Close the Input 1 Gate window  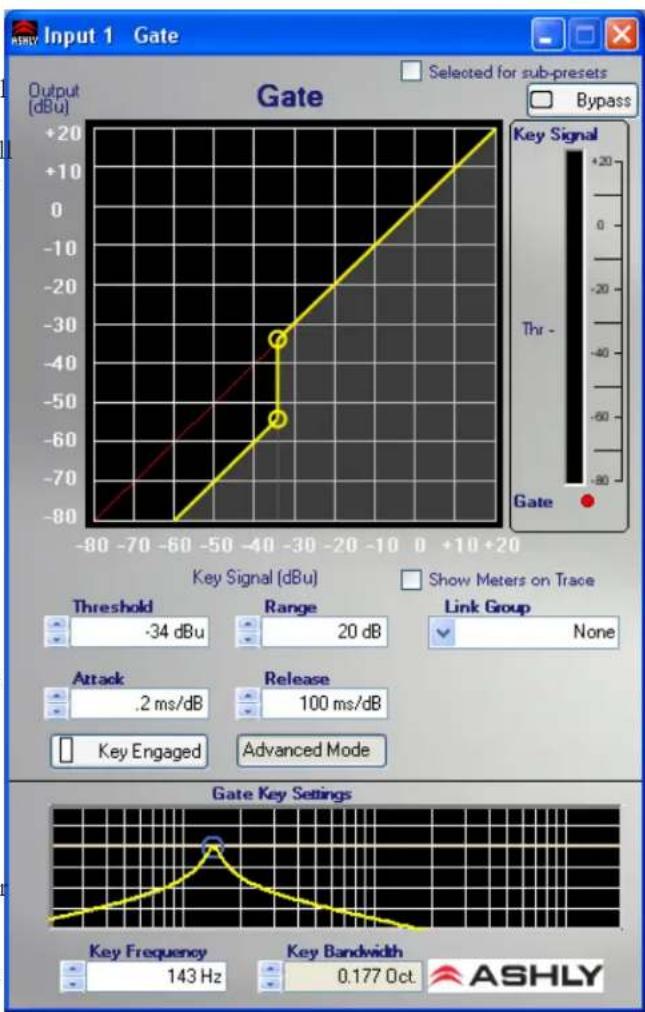[x=621, y=34]
